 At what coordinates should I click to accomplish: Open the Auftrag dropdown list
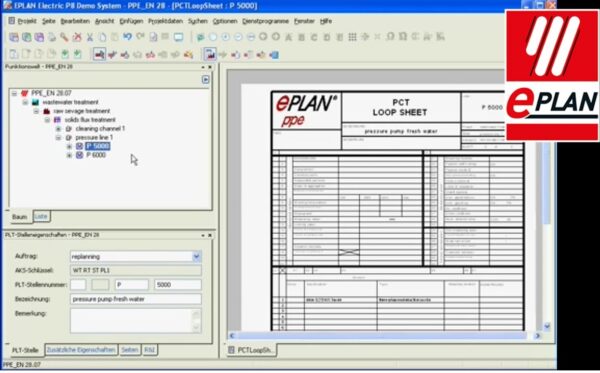196,256
